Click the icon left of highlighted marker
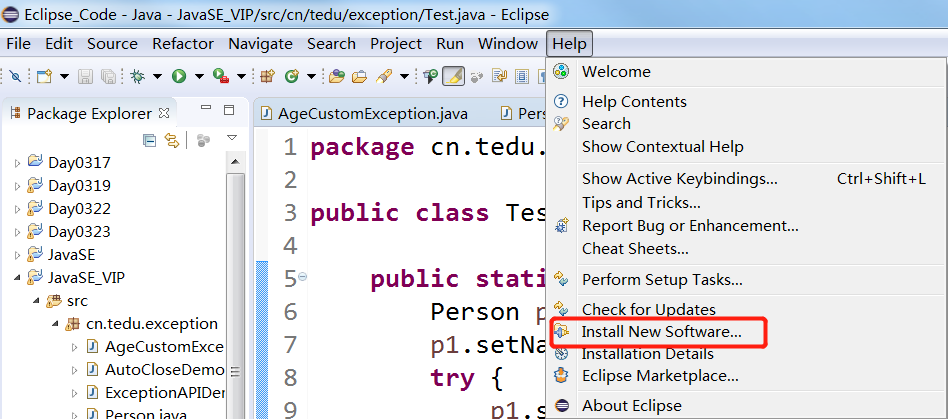Image resolution: width=948 pixels, height=419 pixels. 430,76
